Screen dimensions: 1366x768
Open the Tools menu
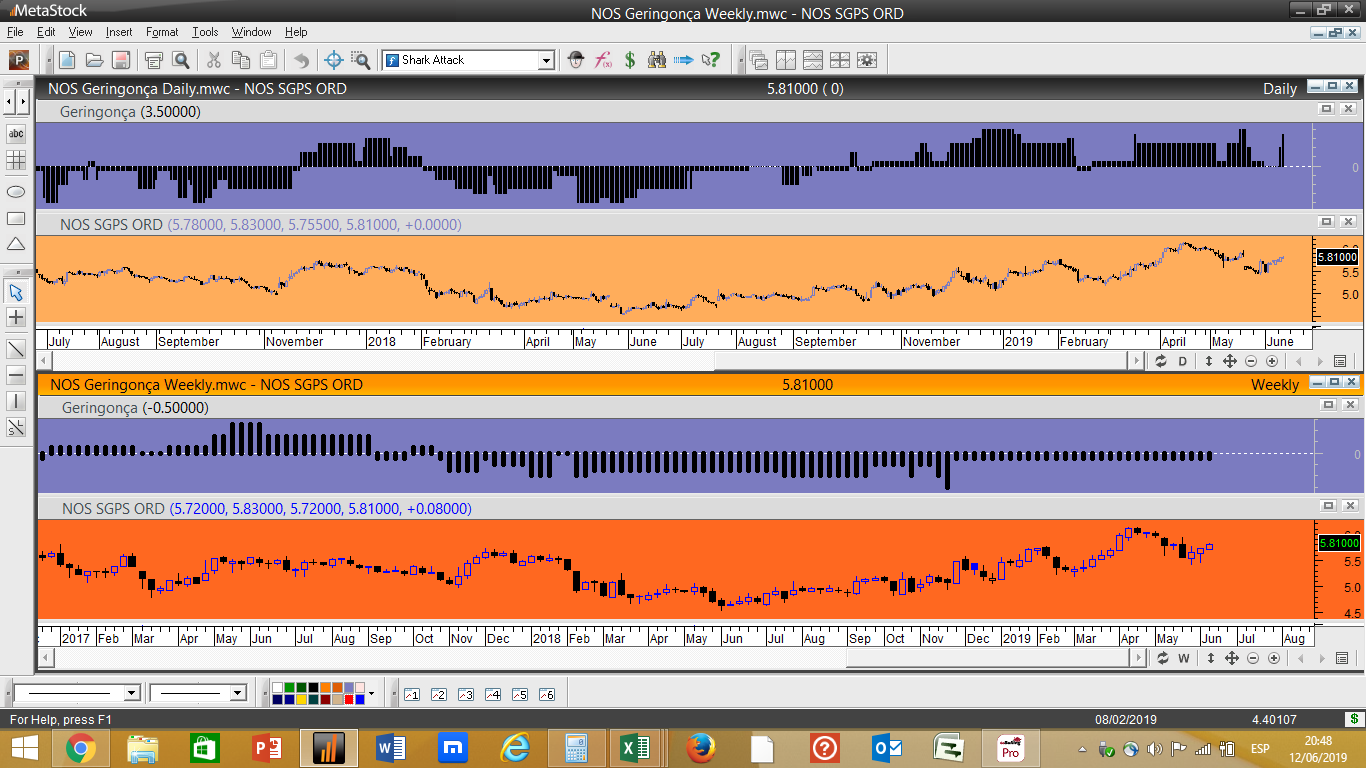click(205, 32)
